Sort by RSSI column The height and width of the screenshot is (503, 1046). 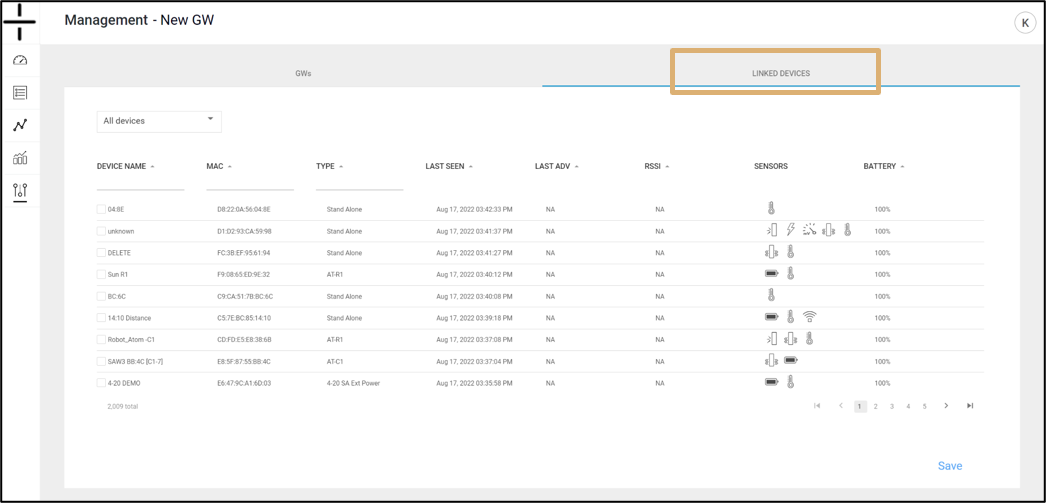pyautogui.click(x=657, y=166)
